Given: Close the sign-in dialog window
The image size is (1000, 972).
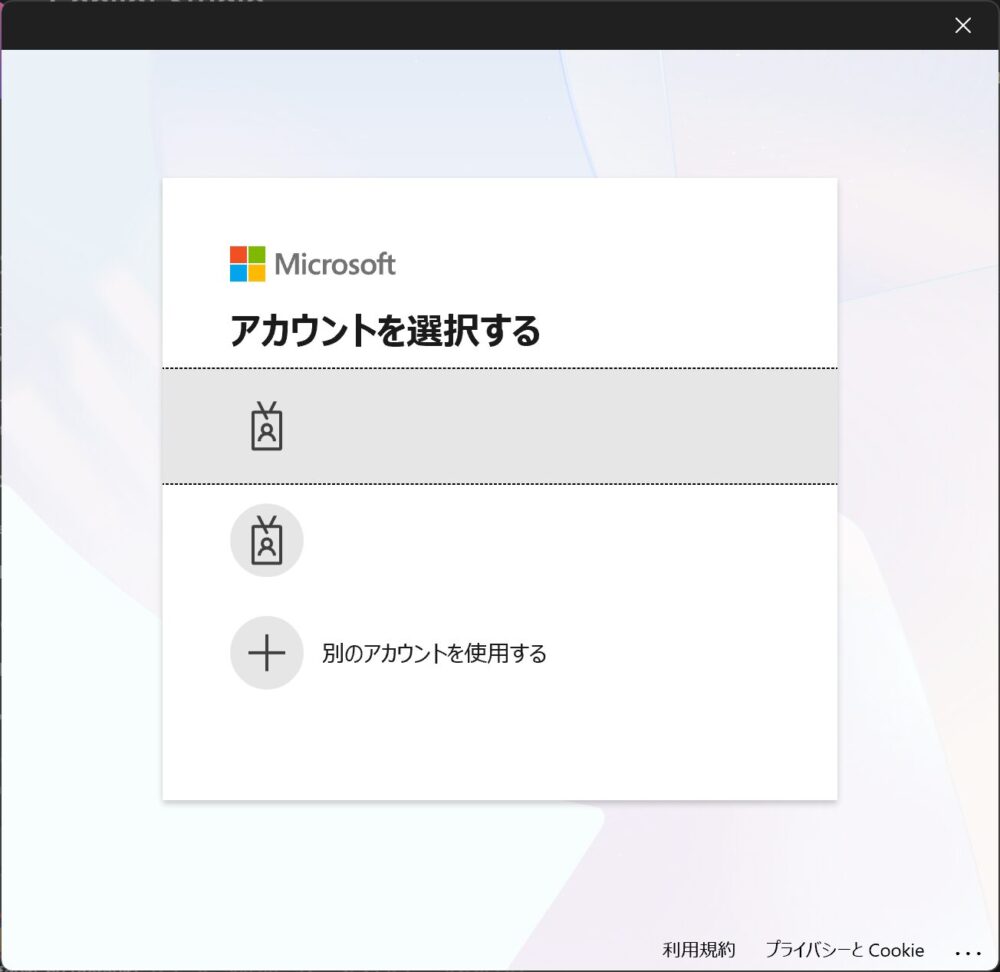Looking at the screenshot, I should (963, 26).
